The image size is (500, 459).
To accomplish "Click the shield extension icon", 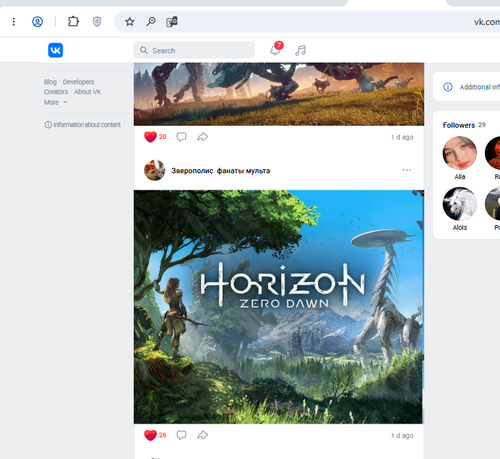I will (x=97, y=22).
